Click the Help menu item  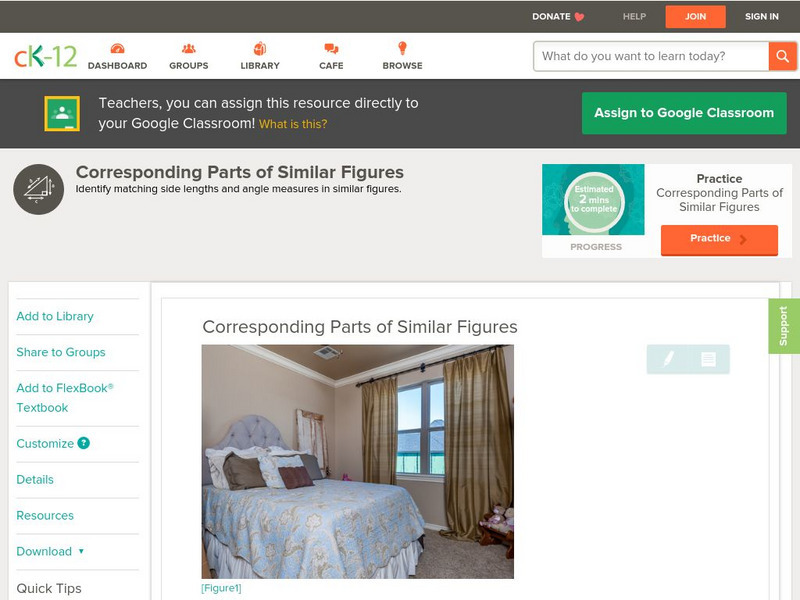click(x=634, y=16)
